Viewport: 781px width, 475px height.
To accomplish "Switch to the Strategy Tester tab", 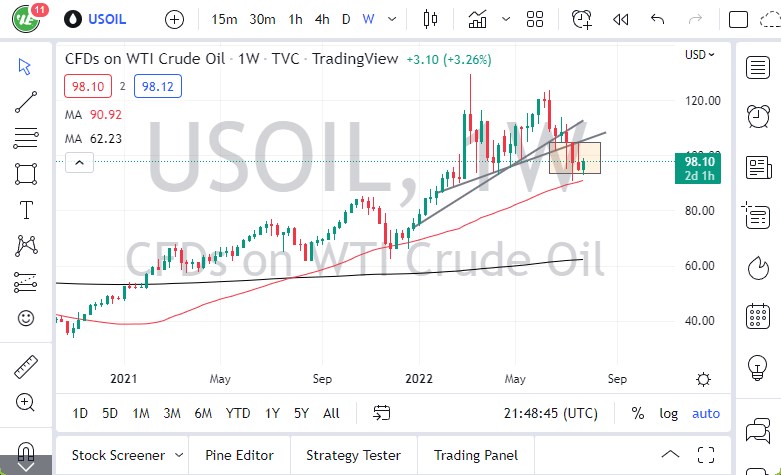I will (353, 455).
